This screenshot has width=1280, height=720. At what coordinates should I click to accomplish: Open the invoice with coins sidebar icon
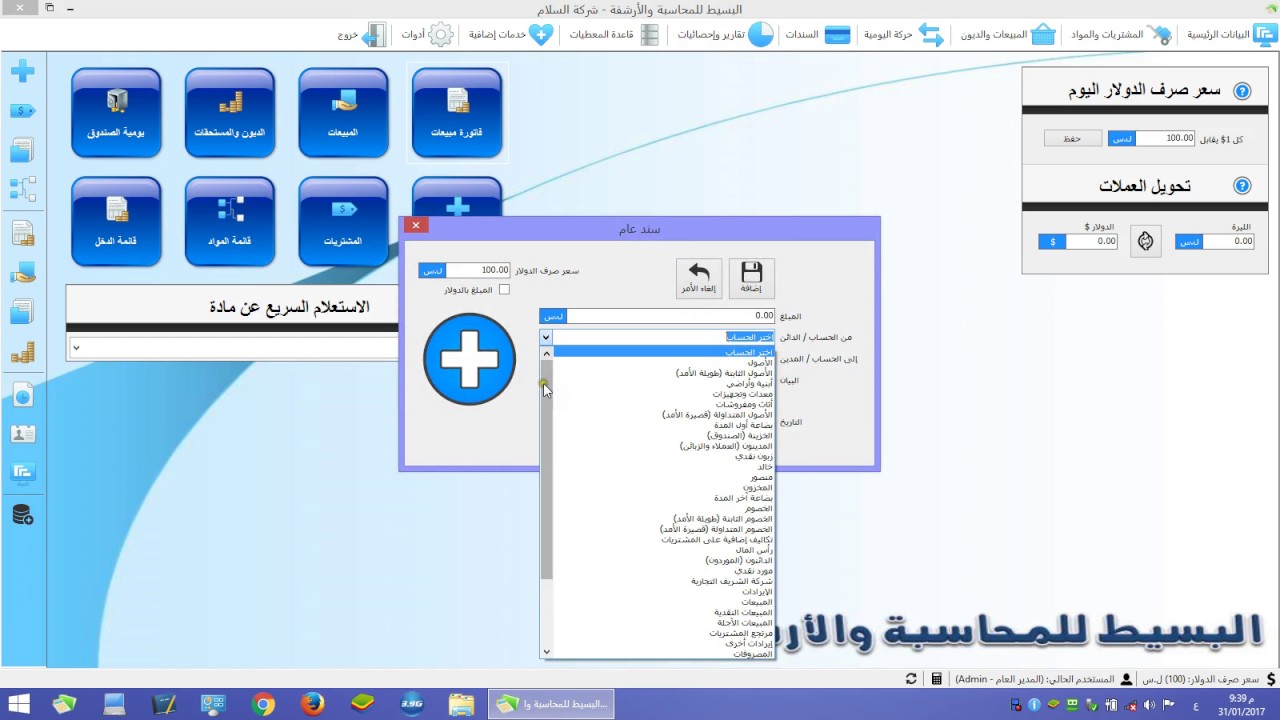pos(22,234)
